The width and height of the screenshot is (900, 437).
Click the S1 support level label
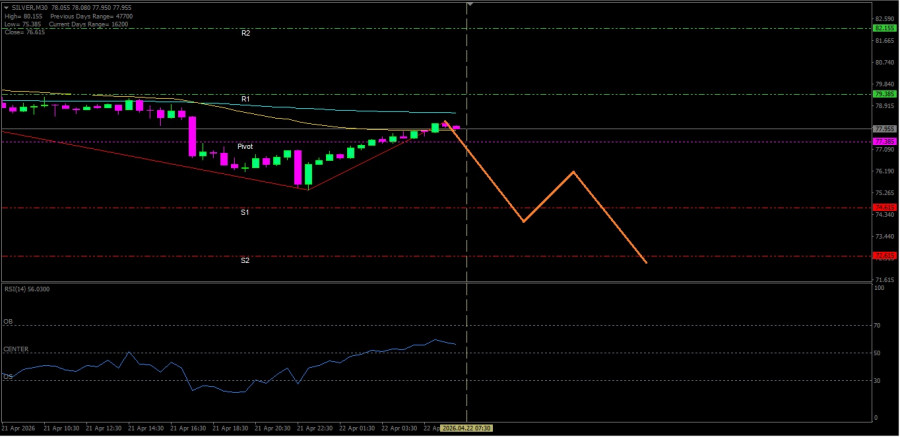[x=245, y=212]
